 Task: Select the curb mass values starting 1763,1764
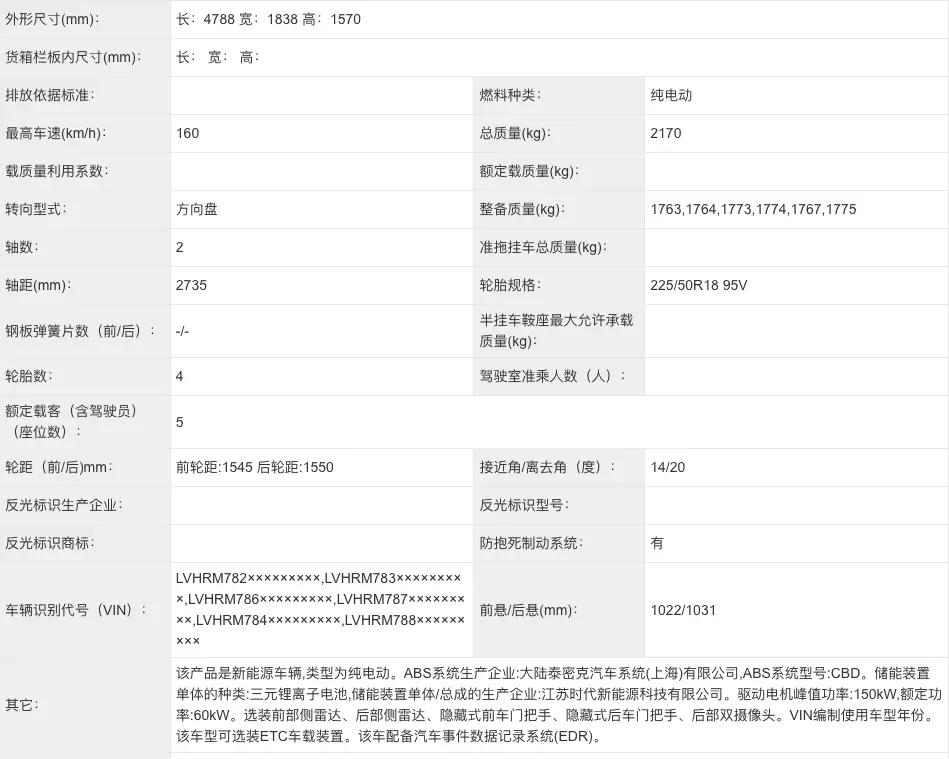pos(754,209)
